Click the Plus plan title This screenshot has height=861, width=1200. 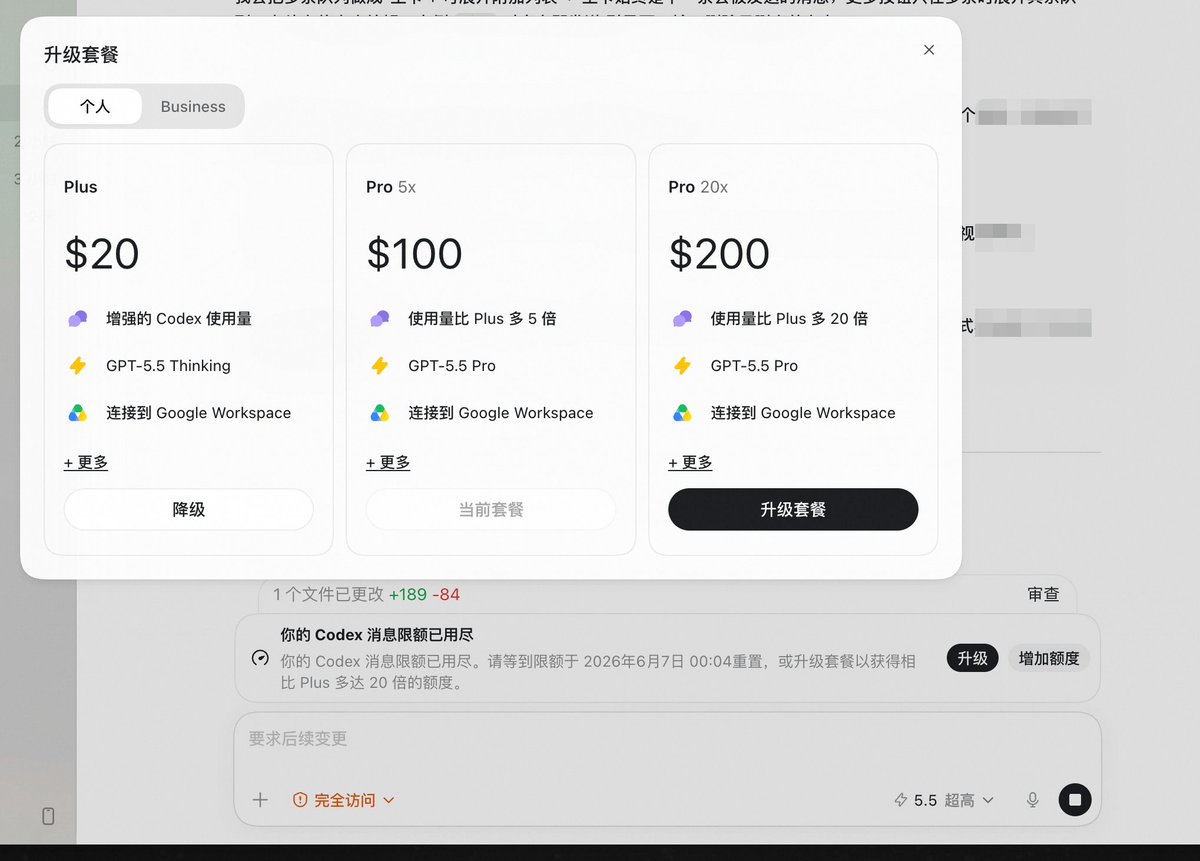point(81,187)
